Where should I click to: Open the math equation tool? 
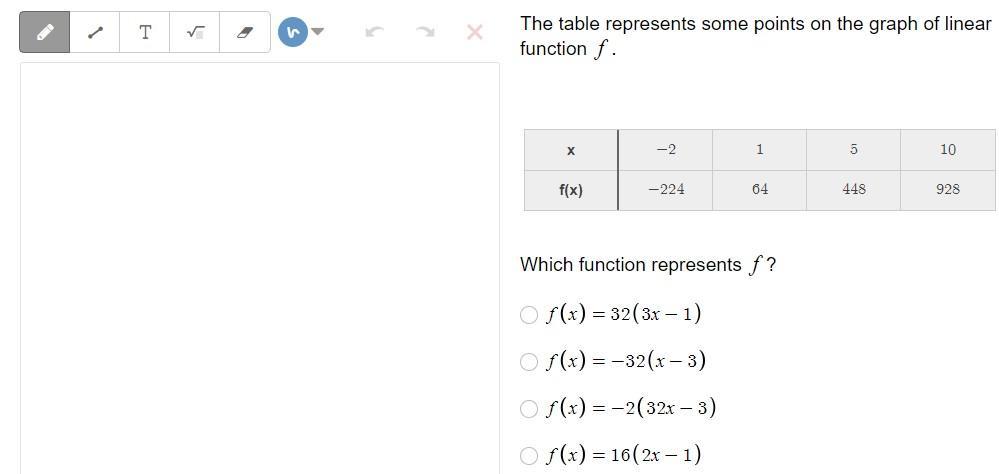pyautogui.click(x=195, y=32)
